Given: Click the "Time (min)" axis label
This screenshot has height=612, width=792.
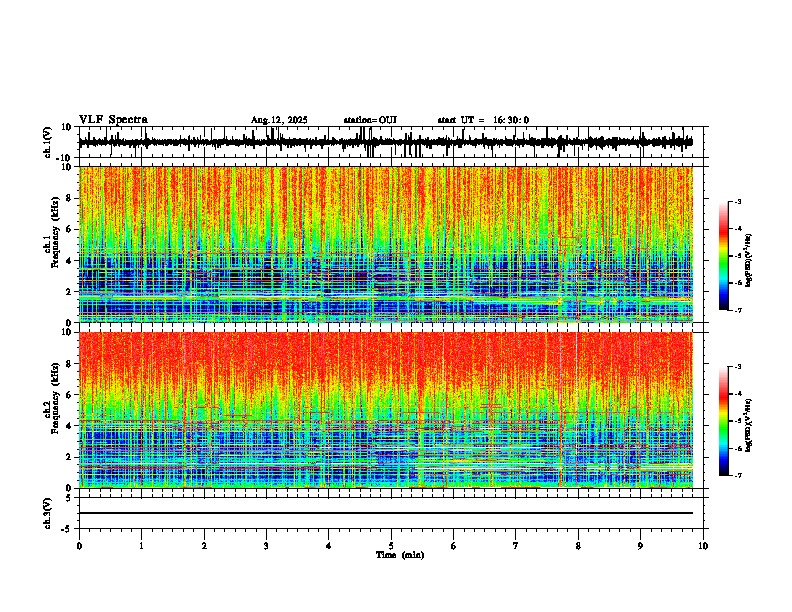Looking at the screenshot, I should tap(400, 555).
